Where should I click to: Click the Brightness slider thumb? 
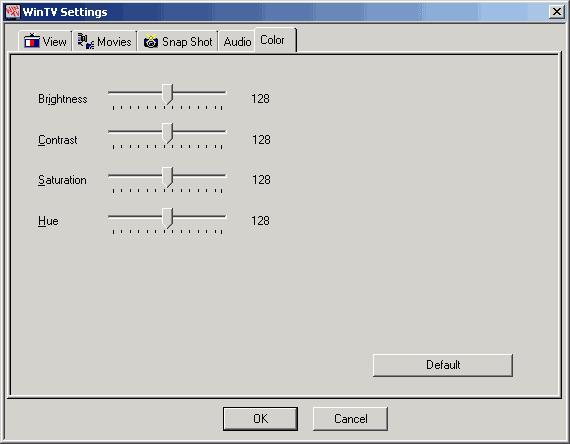(x=167, y=94)
